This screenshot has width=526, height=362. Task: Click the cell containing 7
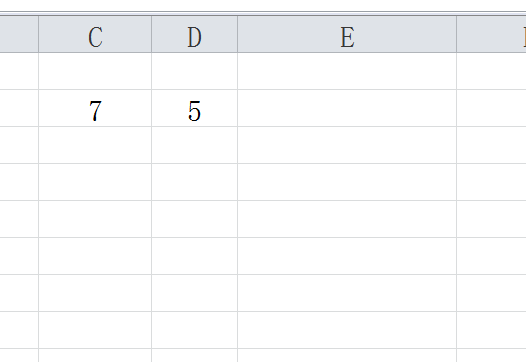click(95, 108)
